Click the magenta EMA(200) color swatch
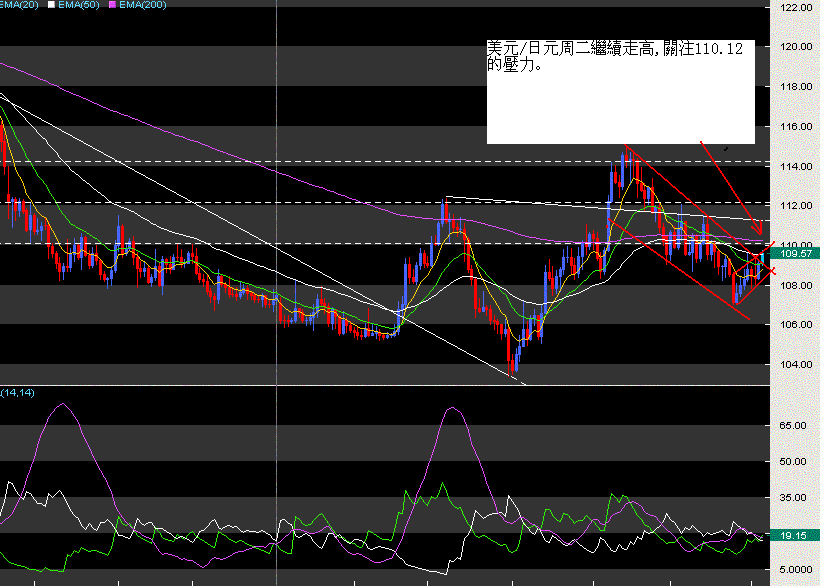This screenshot has width=820, height=586. 112,5
